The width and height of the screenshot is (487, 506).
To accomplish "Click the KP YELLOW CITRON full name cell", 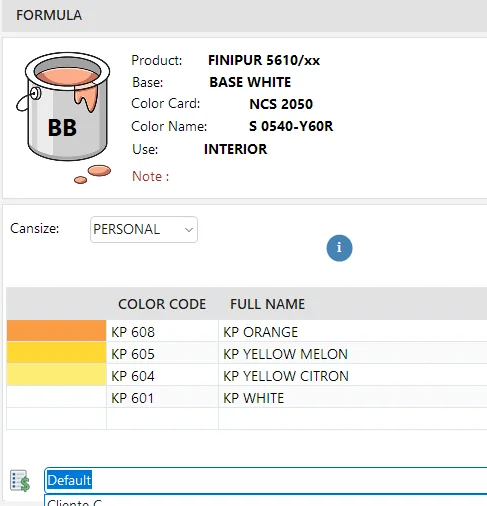I will 353,376.
